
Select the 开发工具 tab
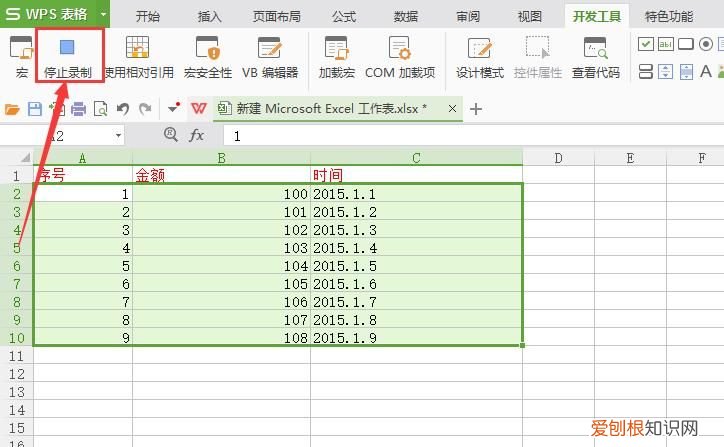click(597, 17)
